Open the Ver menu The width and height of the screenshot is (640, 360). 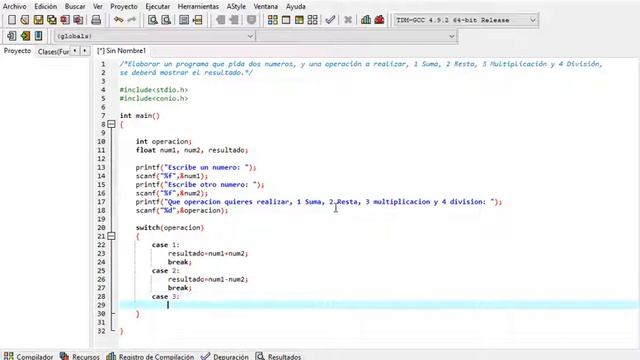pos(98,7)
